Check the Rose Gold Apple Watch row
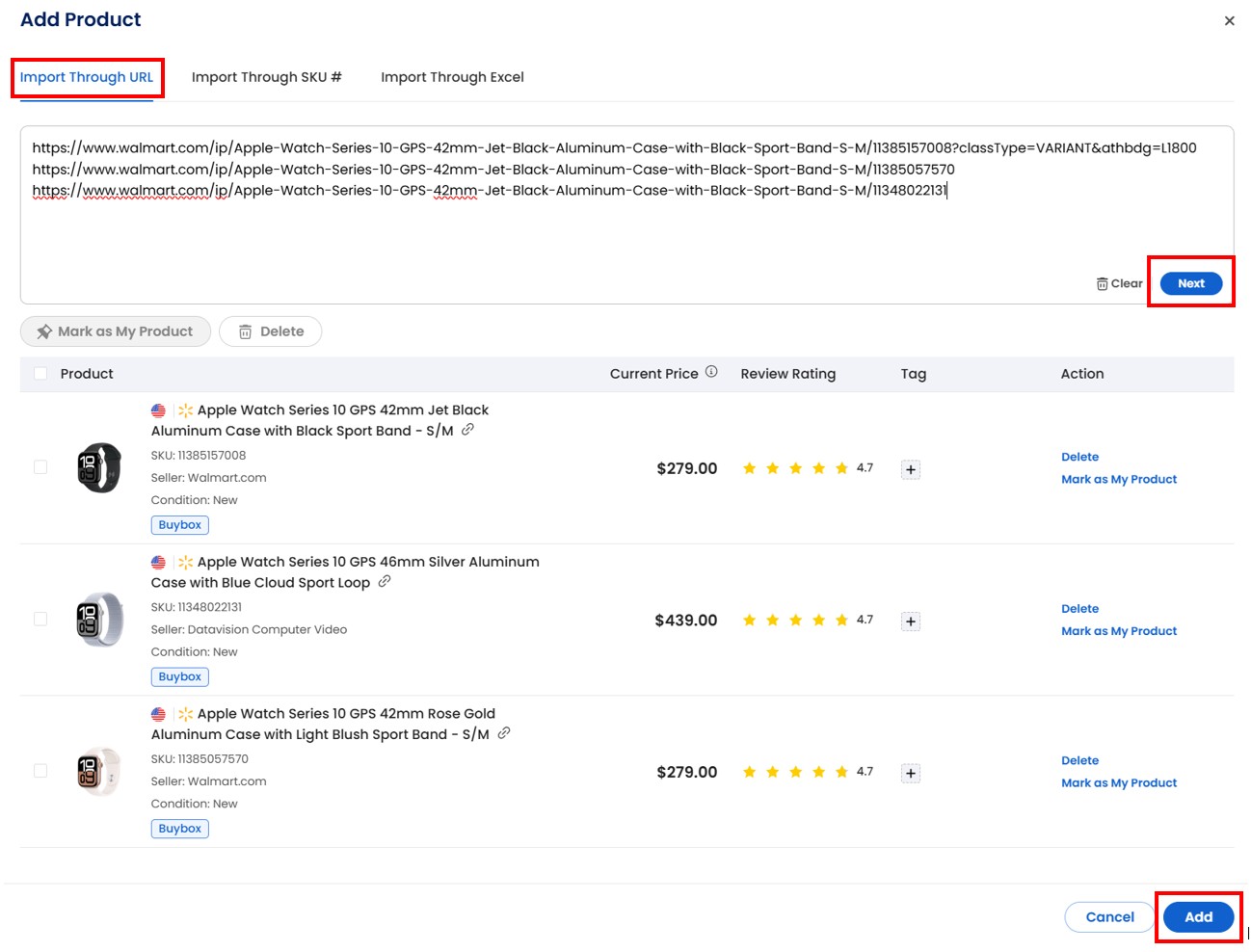Viewport: 1251px width, 952px height. 40,771
